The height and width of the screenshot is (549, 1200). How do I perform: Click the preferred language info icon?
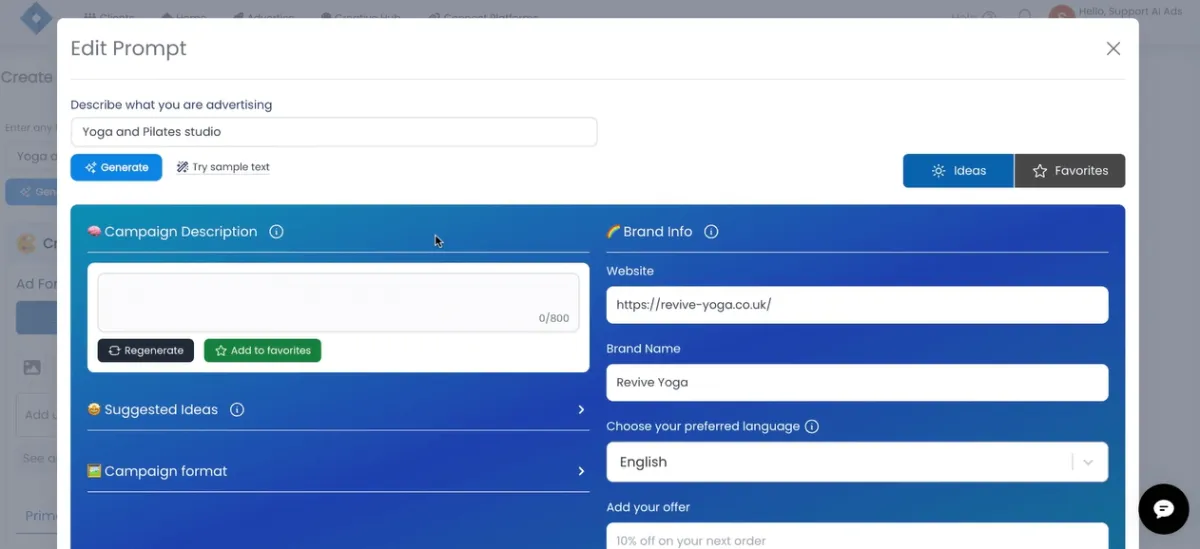(x=812, y=427)
